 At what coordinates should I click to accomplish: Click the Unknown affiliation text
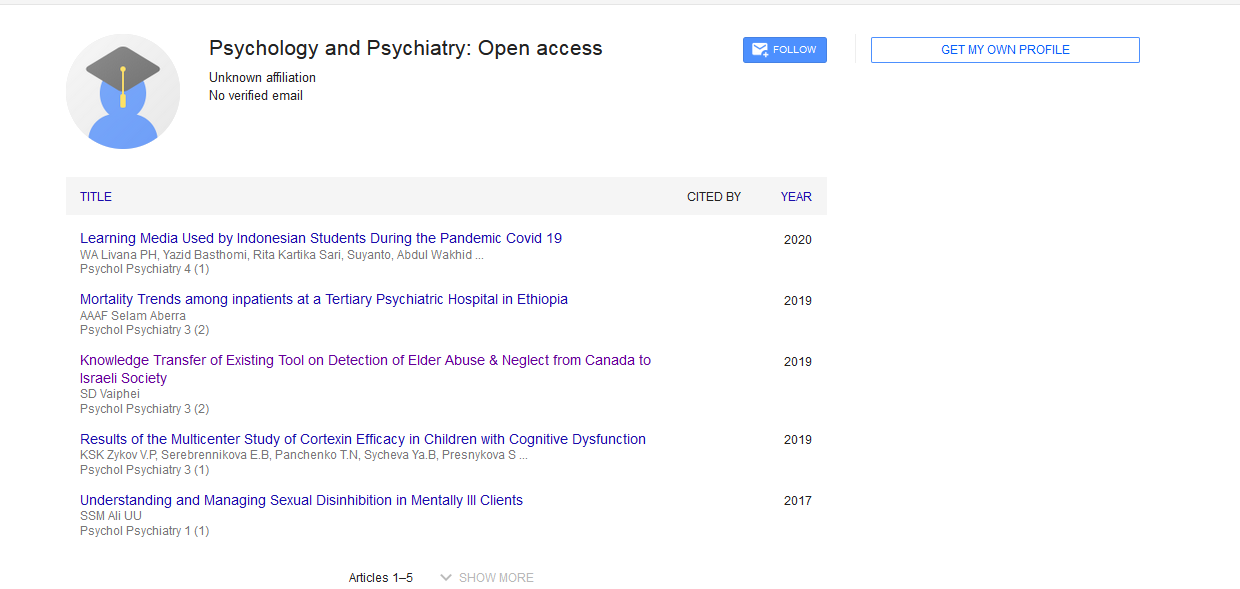262,78
